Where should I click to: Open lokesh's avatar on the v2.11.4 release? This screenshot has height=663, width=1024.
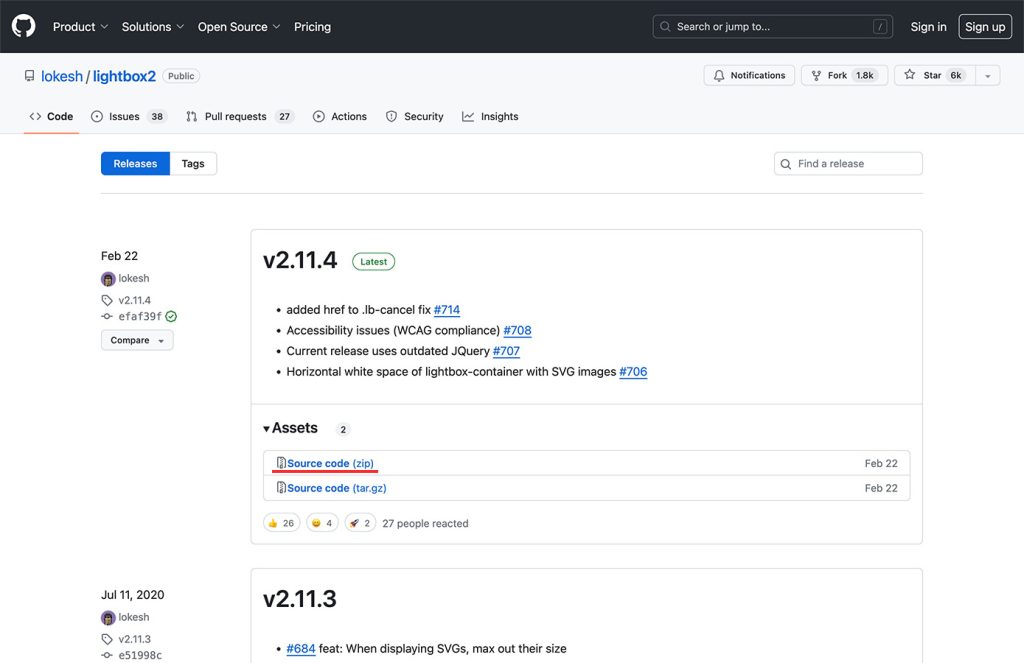[108, 278]
